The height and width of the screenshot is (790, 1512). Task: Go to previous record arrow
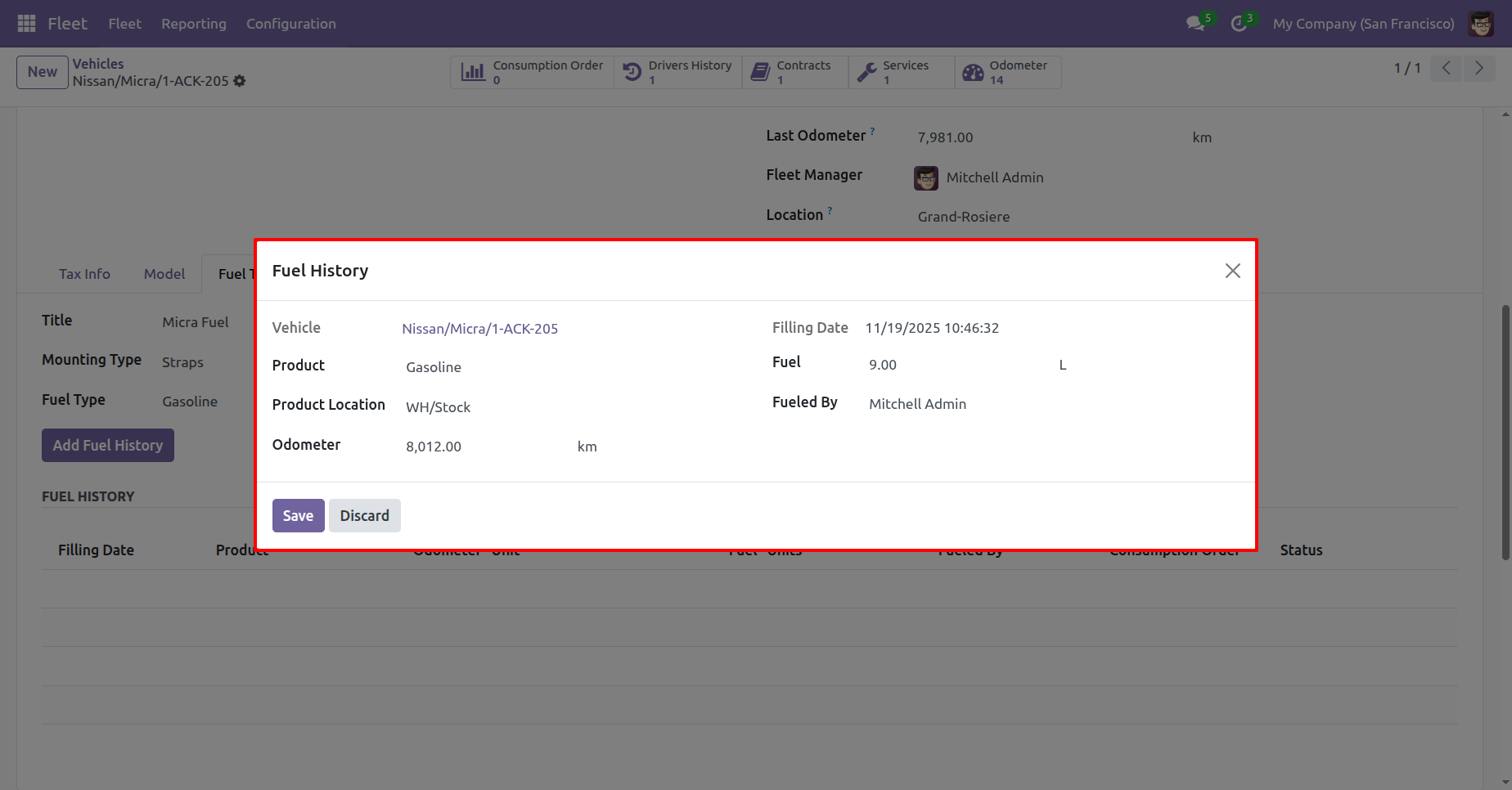point(1447,69)
